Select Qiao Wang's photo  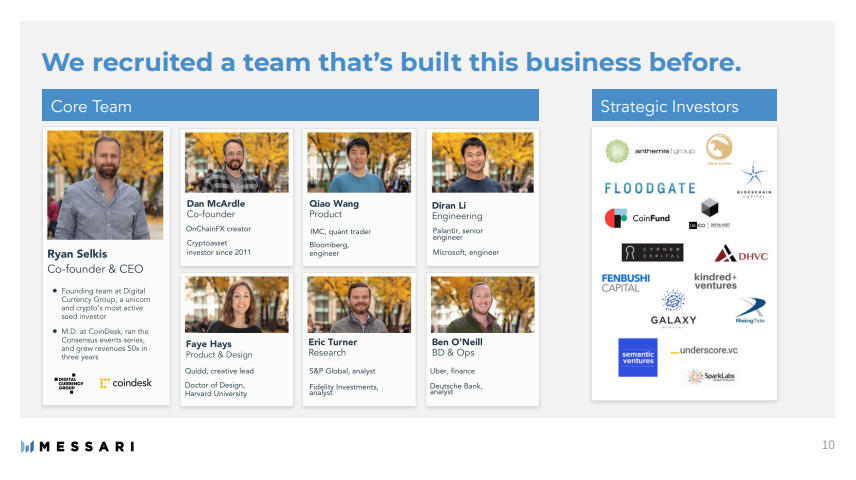[x=359, y=162]
